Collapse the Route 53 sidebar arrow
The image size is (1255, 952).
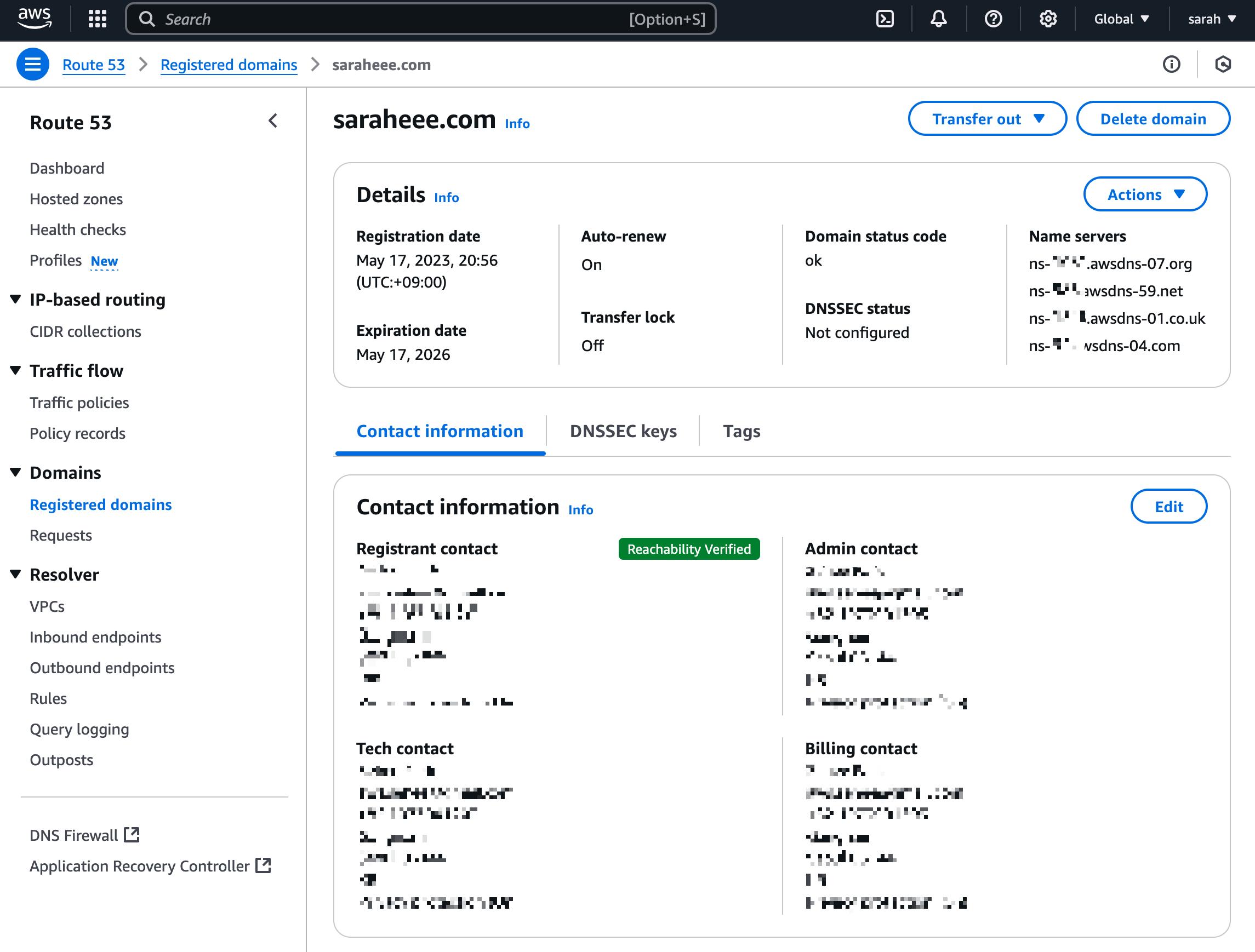tap(273, 121)
